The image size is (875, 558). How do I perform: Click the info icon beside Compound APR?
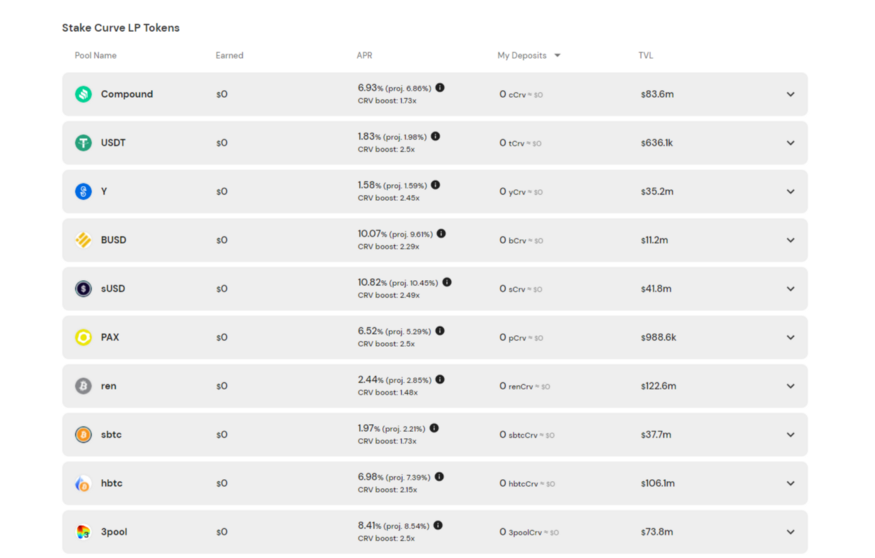pyautogui.click(x=440, y=88)
